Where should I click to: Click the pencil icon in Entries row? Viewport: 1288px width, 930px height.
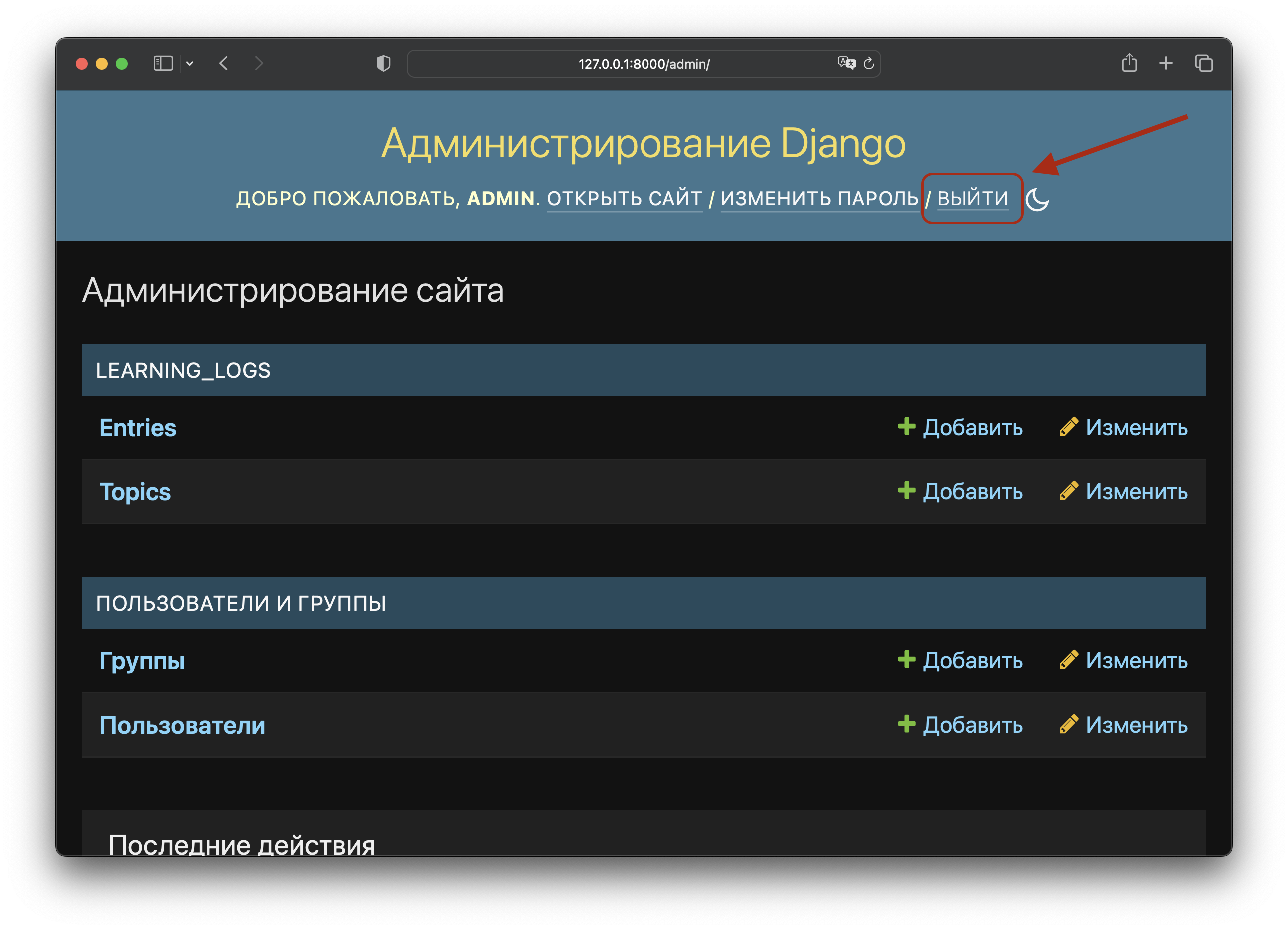tap(1069, 427)
